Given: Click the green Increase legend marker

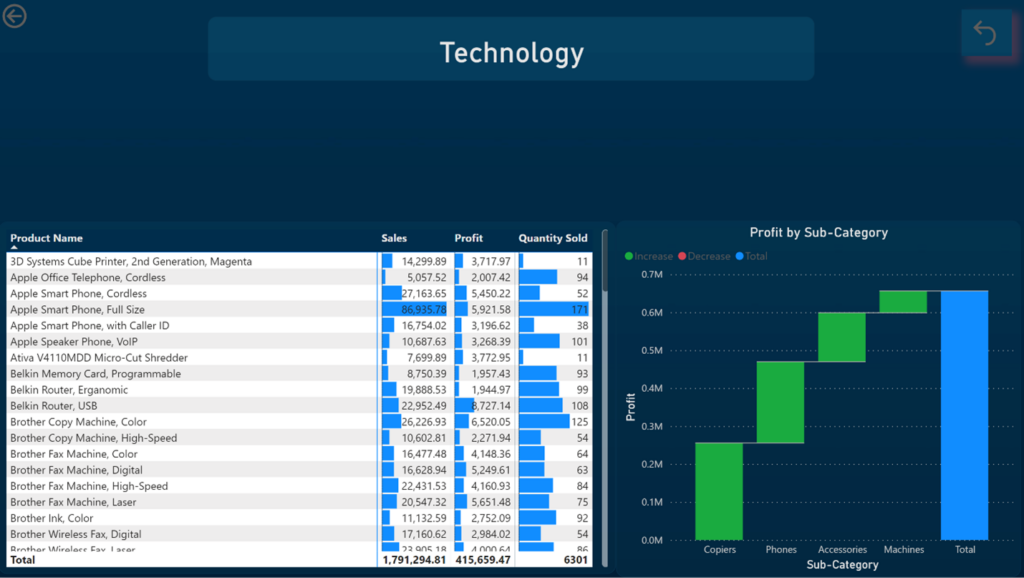Looking at the screenshot, I should [629, 257].
